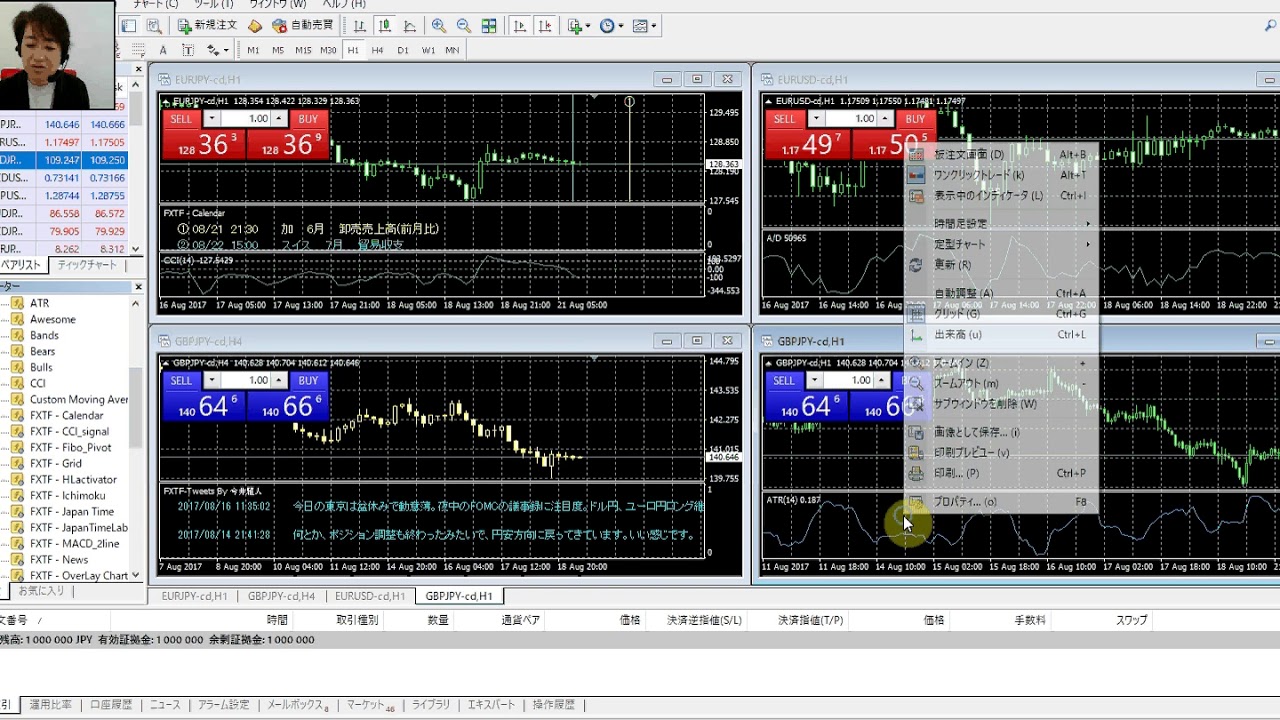Screen dimensions: 1280x720
Task: Expand 定型チャート submenu
Action: [1000, 244]
